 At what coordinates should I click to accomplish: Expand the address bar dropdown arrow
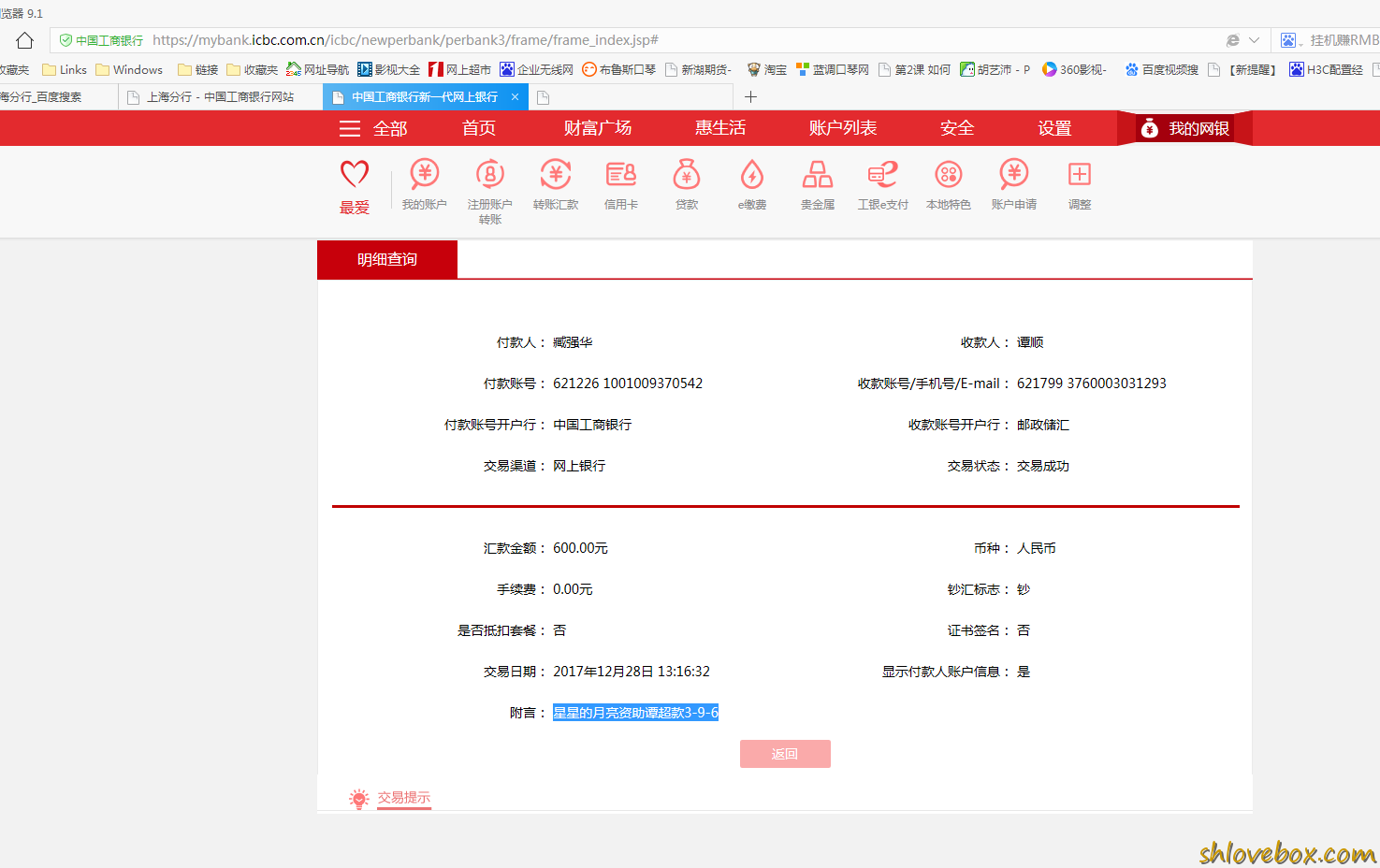tap(1254, 40)
